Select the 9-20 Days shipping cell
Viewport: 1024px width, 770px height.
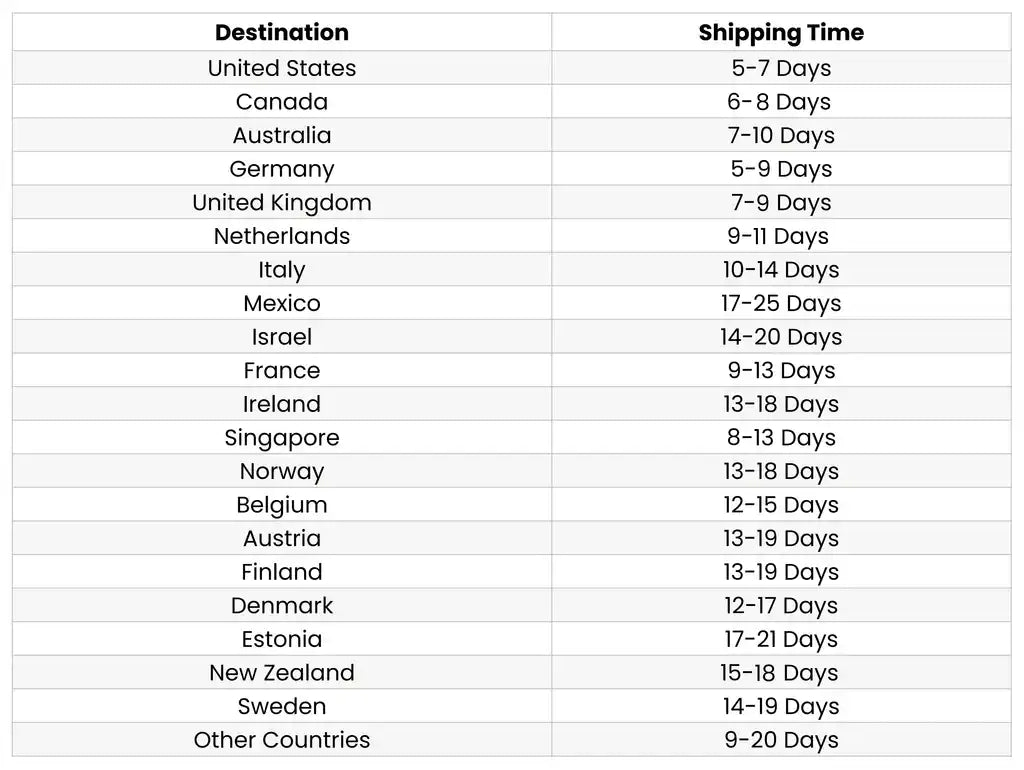[781, 740]
